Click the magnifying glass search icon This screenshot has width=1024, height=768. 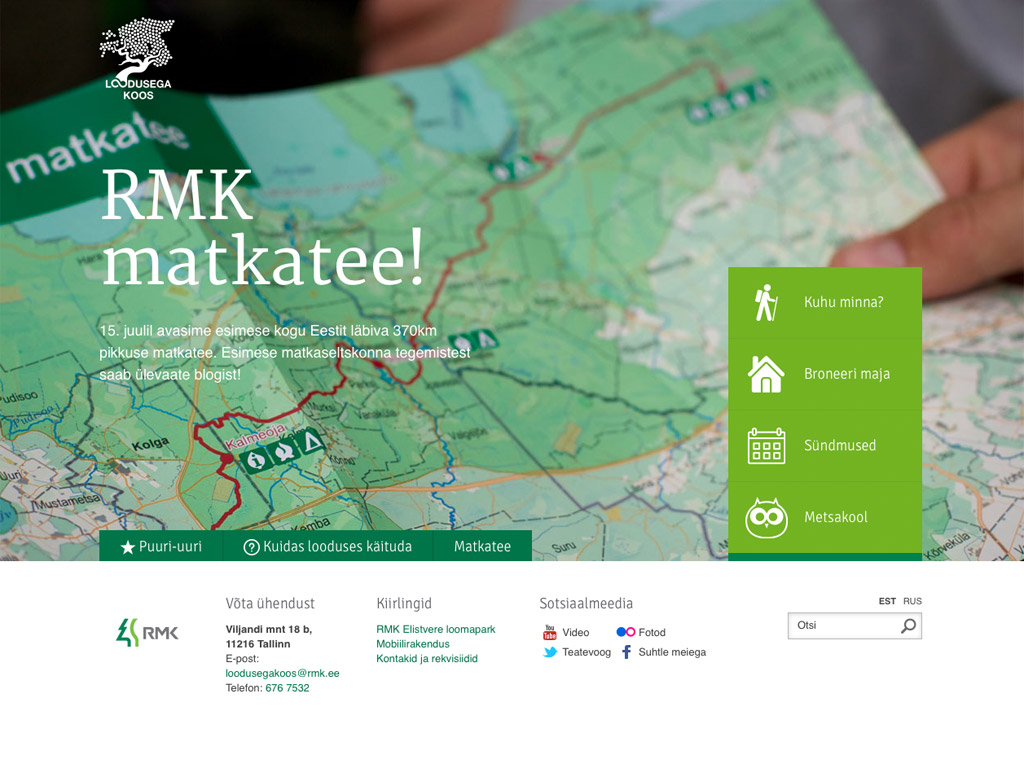click(908, 626)
